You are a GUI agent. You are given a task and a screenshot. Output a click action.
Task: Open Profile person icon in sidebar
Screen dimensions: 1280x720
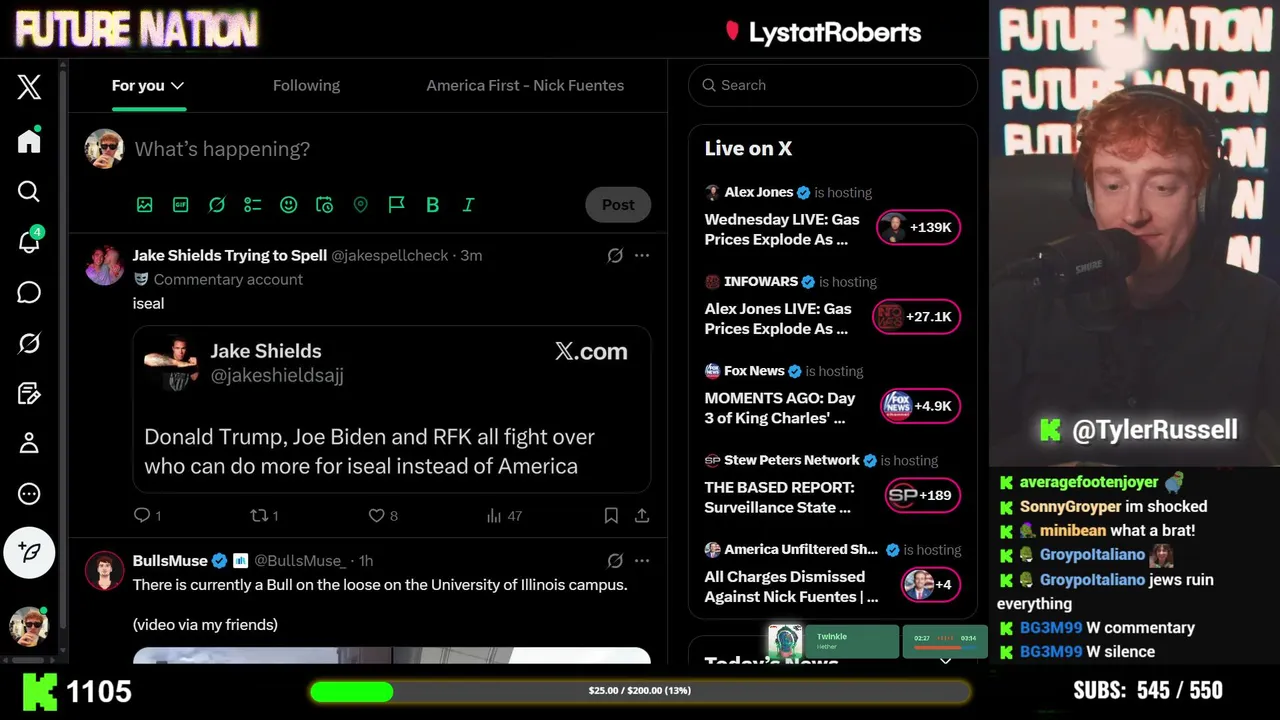click(x=29, y=443)
